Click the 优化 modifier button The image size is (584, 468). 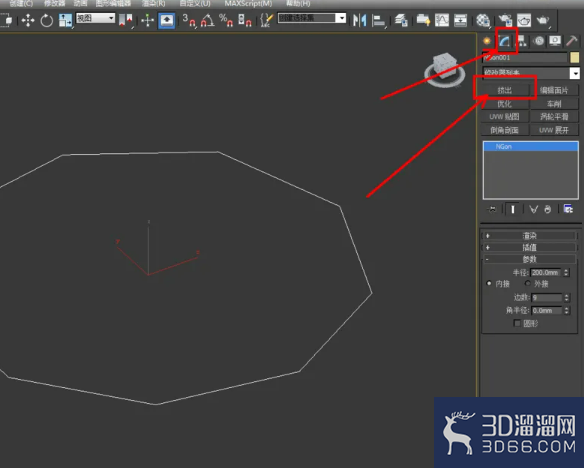505,104
